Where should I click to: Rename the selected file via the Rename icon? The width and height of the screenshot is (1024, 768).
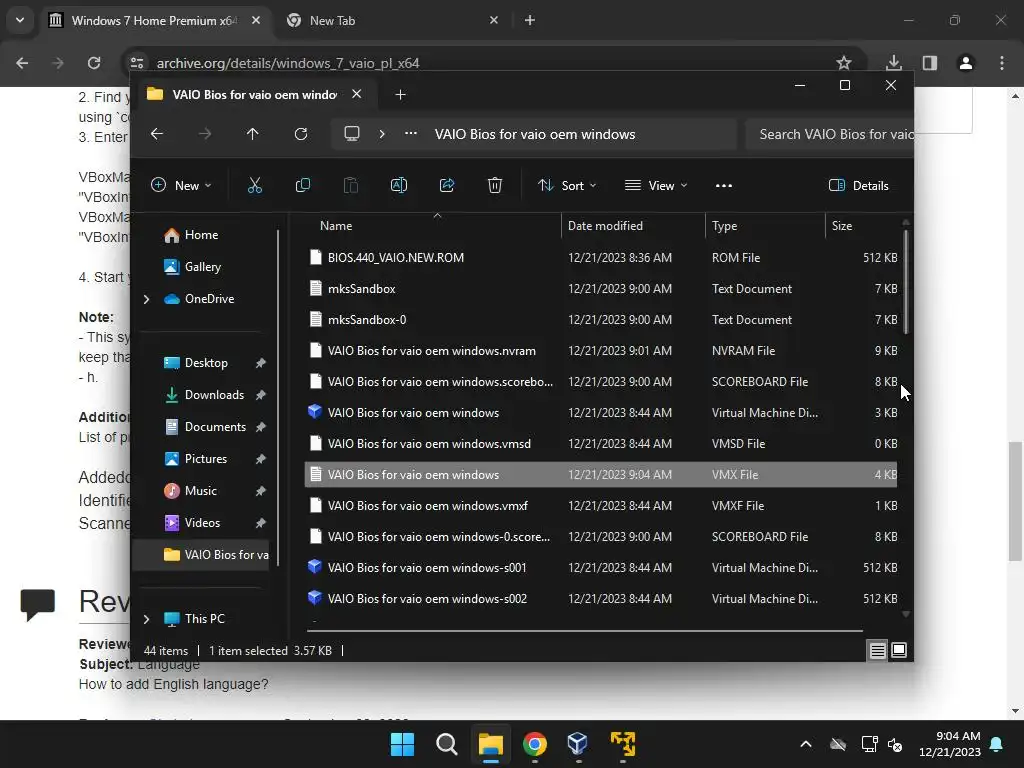[x=398, y=185]
